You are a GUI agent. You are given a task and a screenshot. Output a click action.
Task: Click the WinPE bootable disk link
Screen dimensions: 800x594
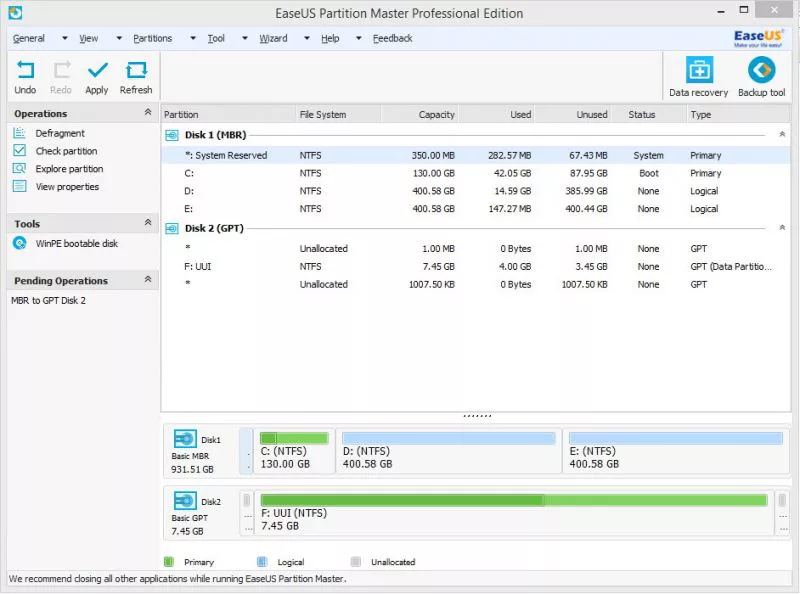(x=77, y=244)
